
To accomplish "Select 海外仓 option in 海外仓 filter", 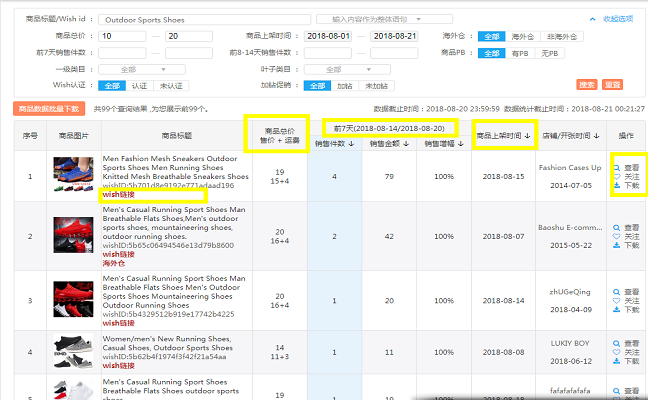I will click(522, 36).
